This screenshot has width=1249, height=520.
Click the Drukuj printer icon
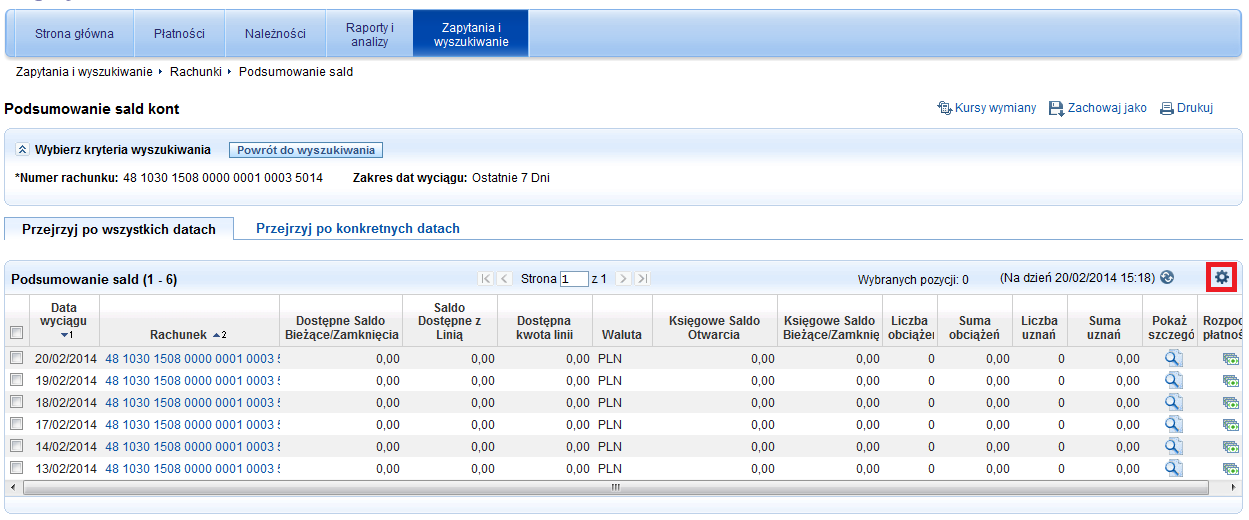point(1166,108)
